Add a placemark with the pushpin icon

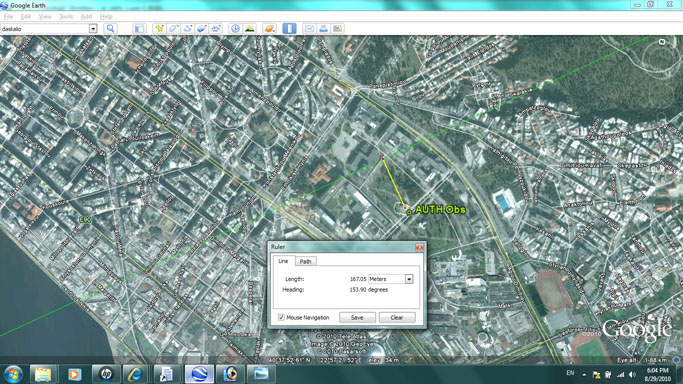(x=159, y=29)
